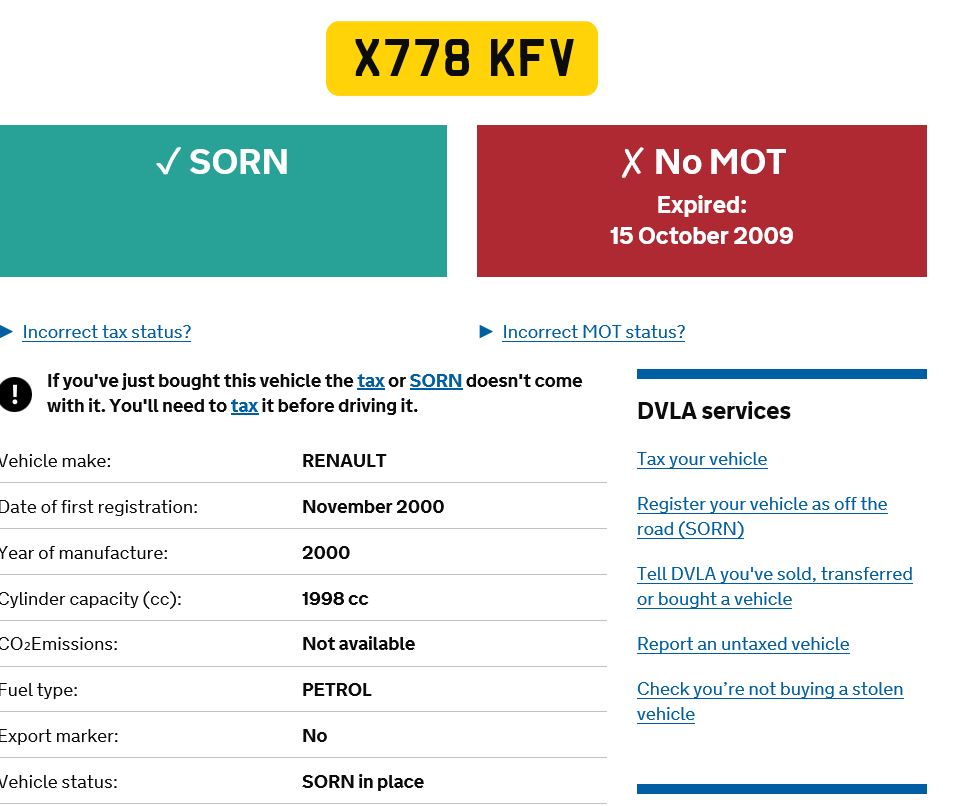The height and width of the screenshot is (806, 976).
Task: Open Report an untaxed vehicle link
Action: click(x=742, y=644)
